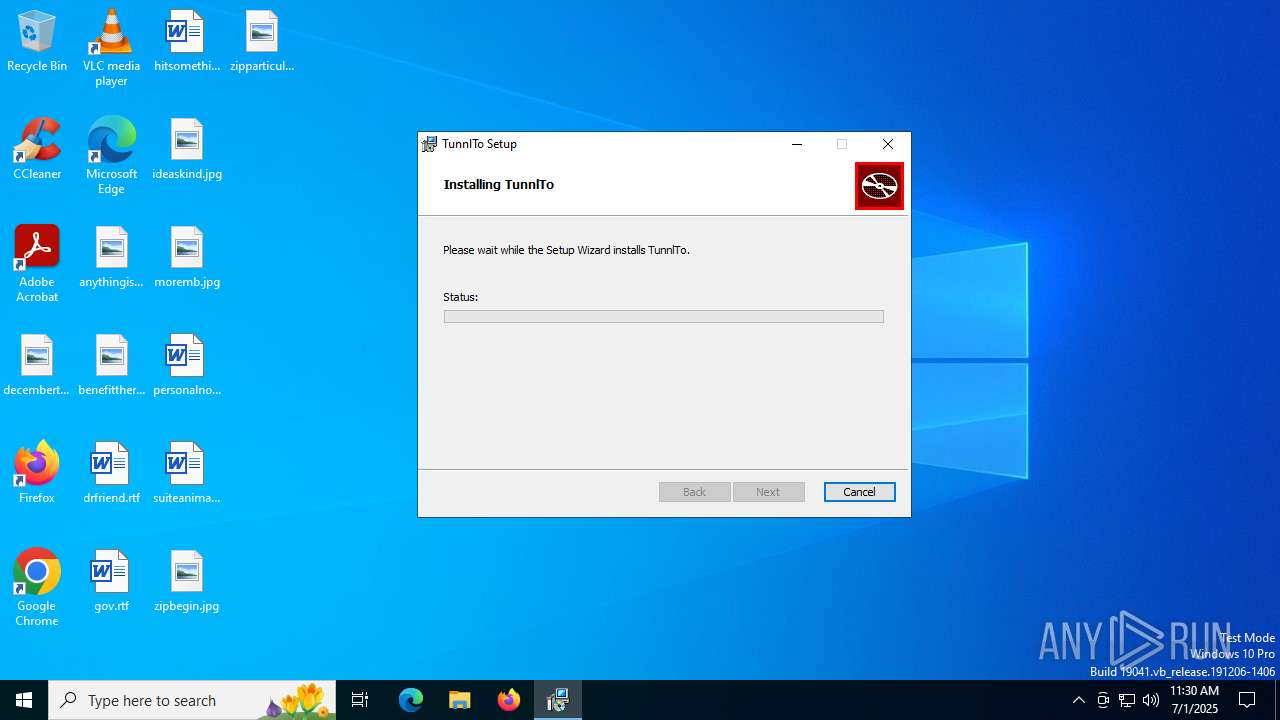Open the clock showing 11:30 AM
The width and height of the screenshot is (1280, 720).
pyautogui.click(x=1194, y=700)
